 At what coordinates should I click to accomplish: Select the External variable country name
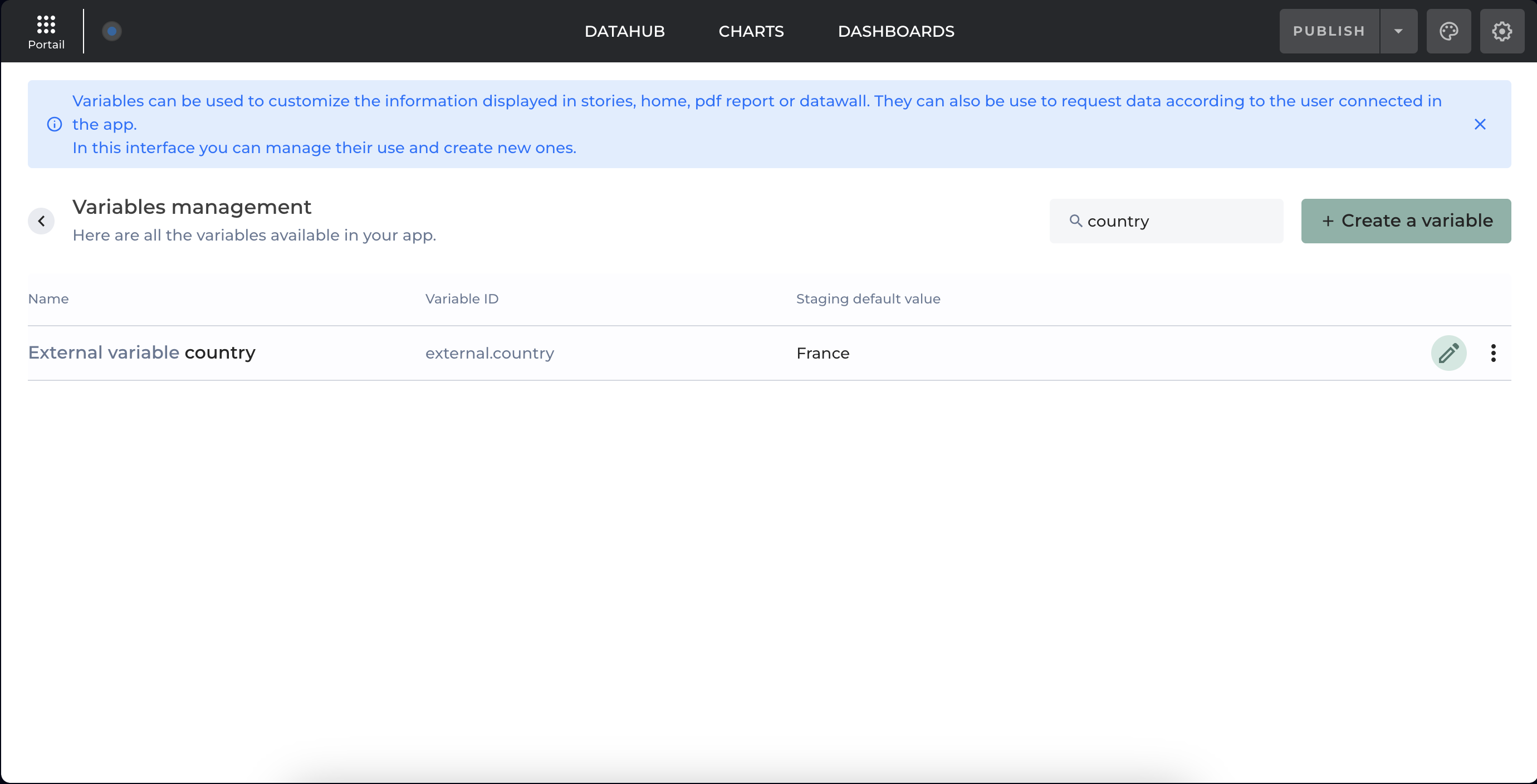coord(141,352)
